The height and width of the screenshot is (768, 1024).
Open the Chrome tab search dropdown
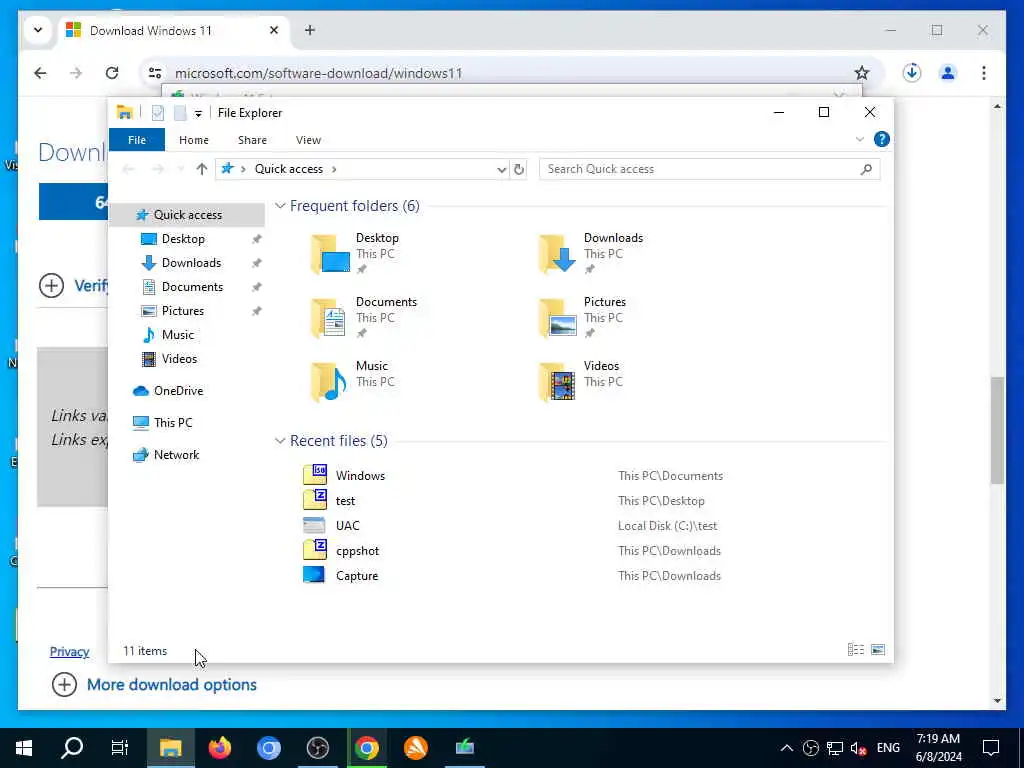click(38, 30)
